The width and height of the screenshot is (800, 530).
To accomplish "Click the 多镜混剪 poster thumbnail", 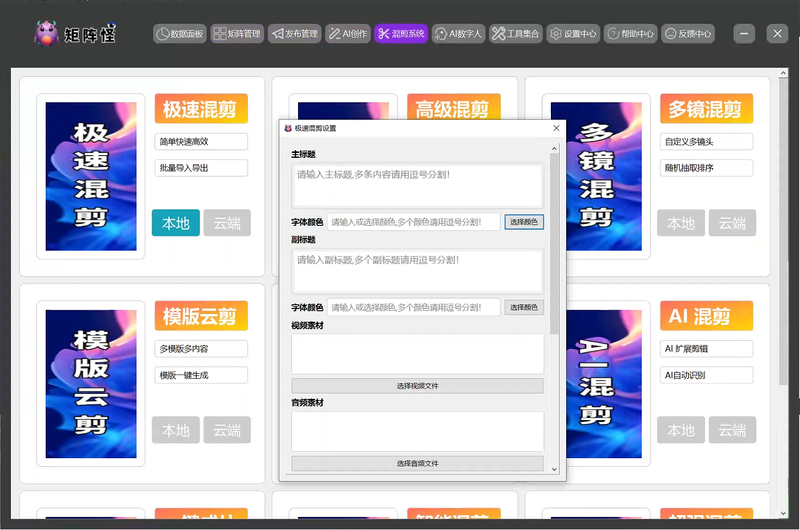I will coord(604,176).
